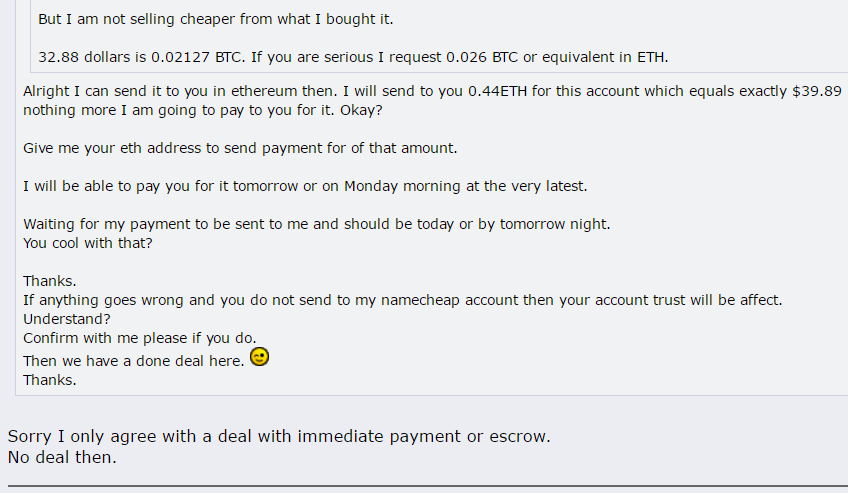Click the "Then we have a done deal here." text
This screenshot has height=493, width=848.
[x=134, y=361]
